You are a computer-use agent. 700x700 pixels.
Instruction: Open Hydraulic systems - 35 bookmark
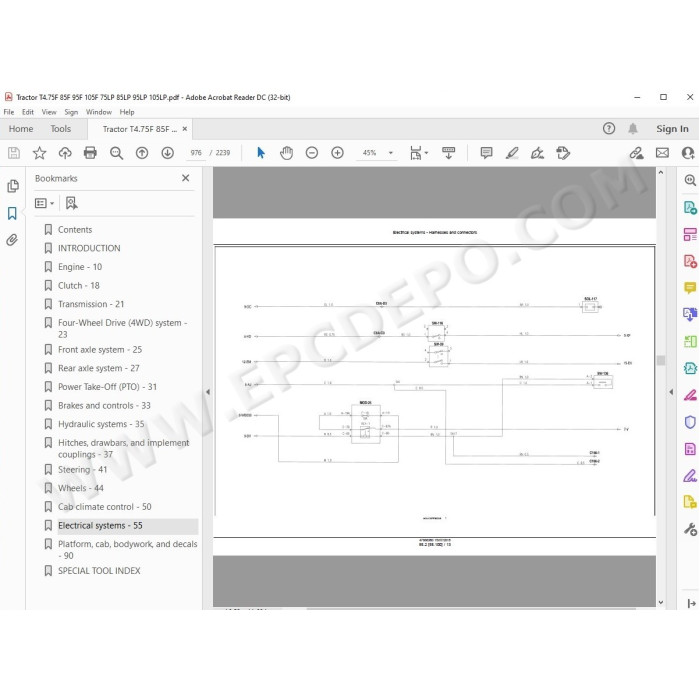(x=101, y=424)
